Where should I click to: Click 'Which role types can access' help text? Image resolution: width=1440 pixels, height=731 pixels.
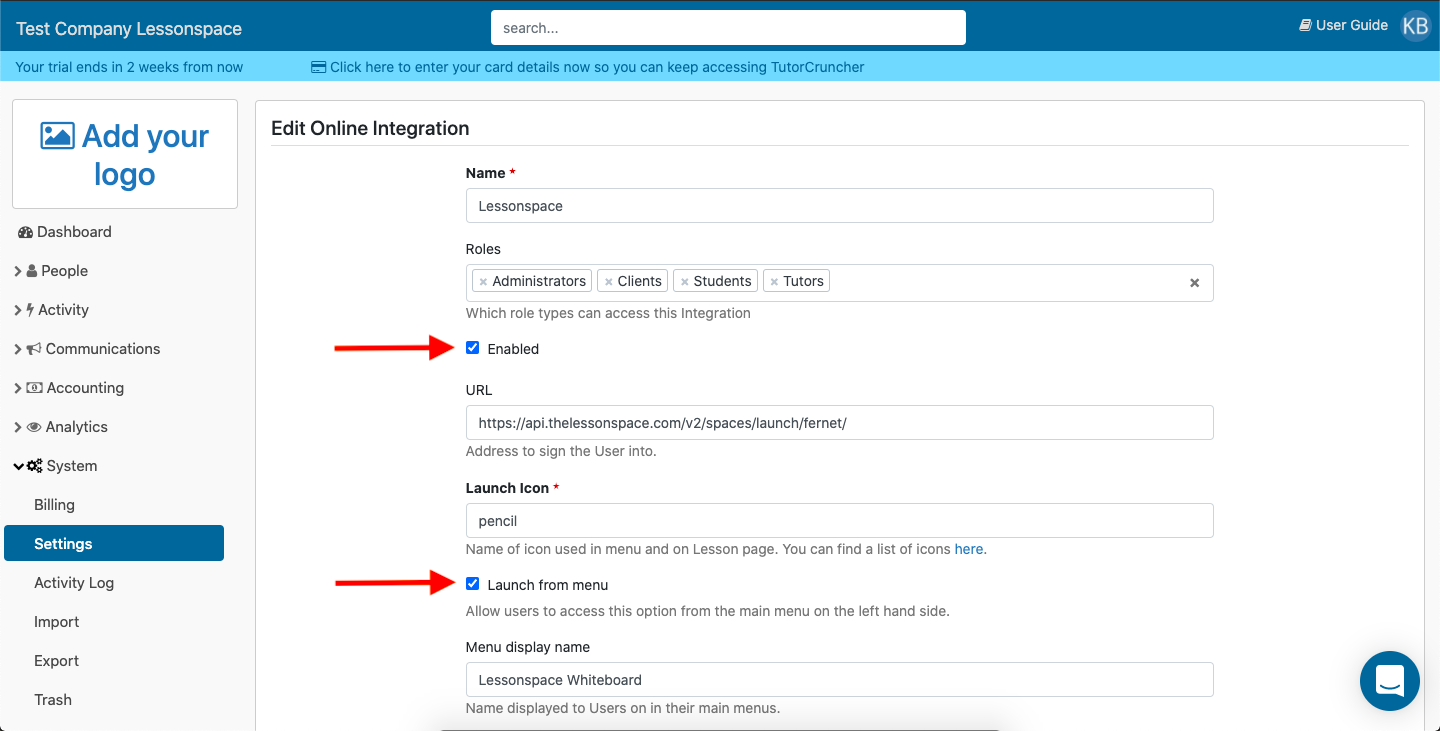point(608,313)
